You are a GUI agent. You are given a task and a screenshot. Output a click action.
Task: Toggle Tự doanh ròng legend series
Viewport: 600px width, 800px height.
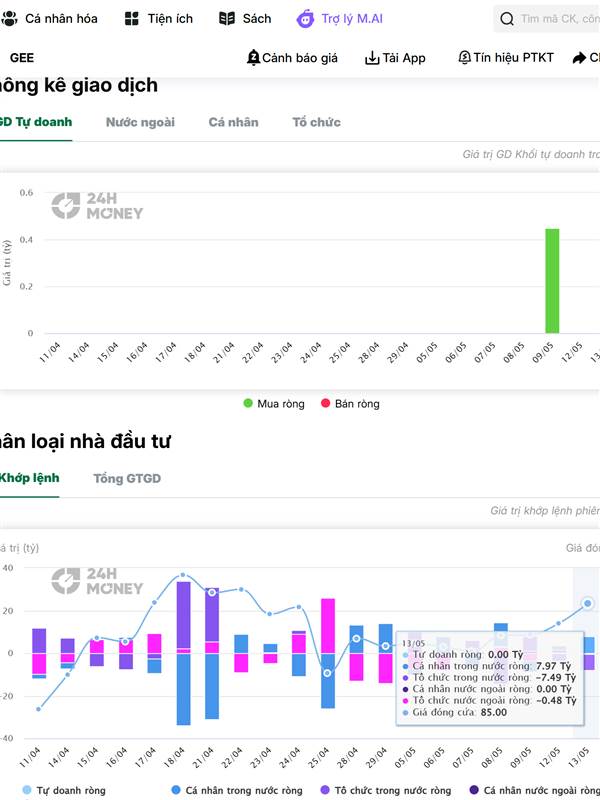pyautogui.click(x=64, y=790)
